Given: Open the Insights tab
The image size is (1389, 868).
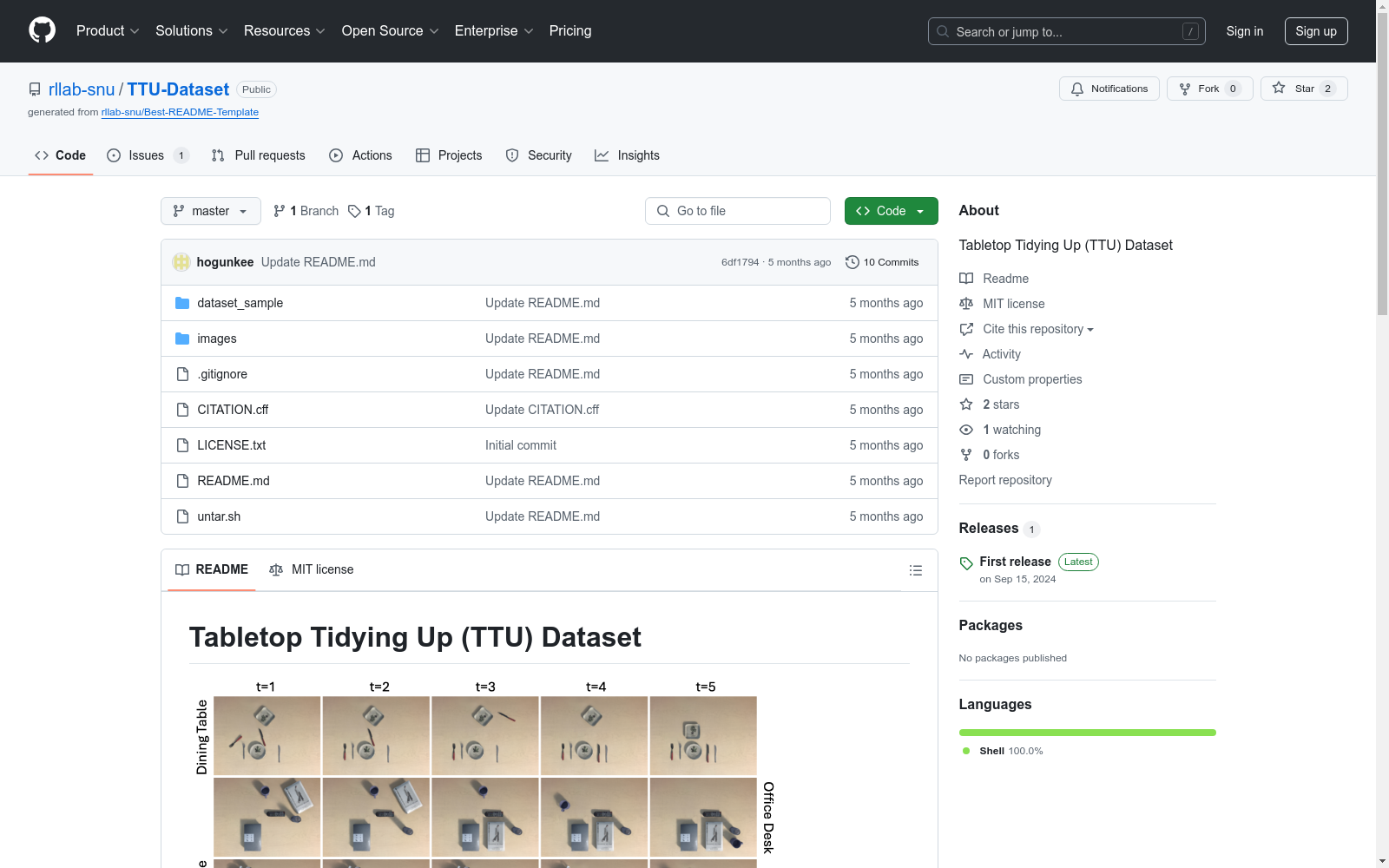Looking at the screenshot, I should (x=627, y=155).
